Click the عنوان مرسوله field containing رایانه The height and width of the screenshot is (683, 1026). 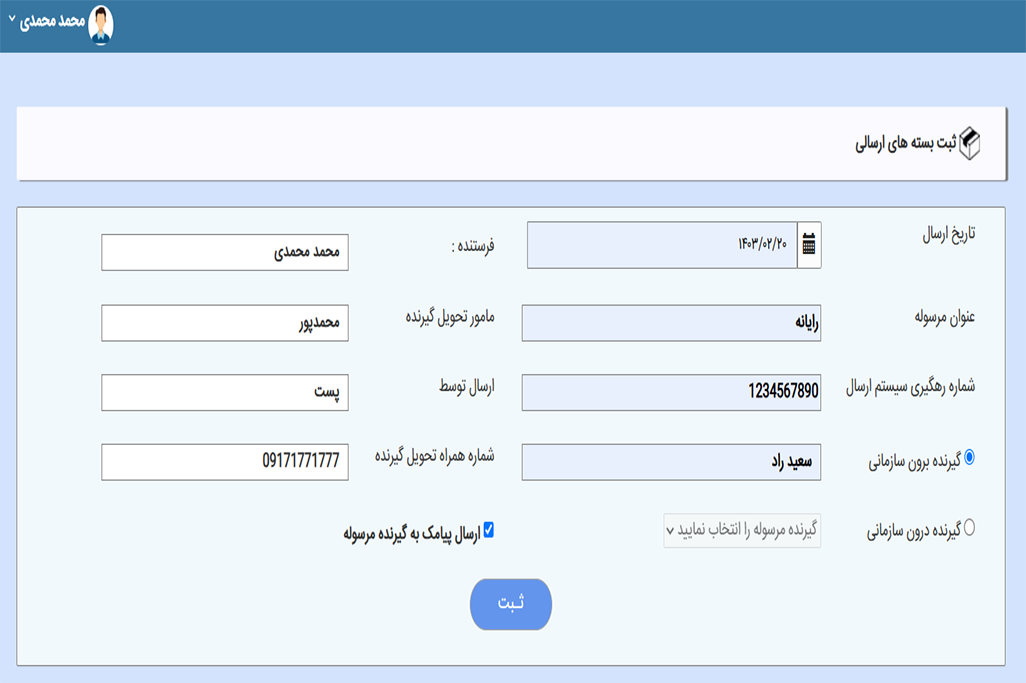tap(671, 323)
